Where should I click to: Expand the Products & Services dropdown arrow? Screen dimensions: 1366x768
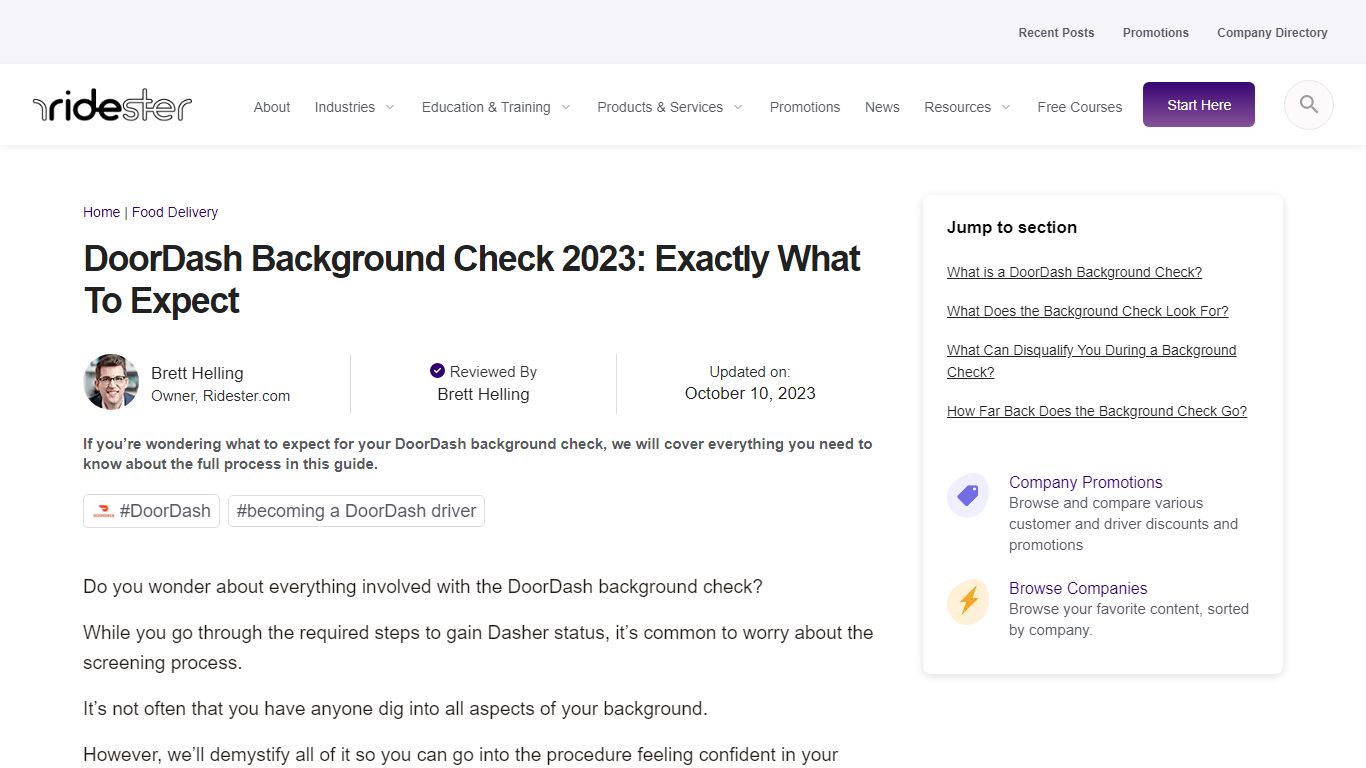click(x=738, y=107)
